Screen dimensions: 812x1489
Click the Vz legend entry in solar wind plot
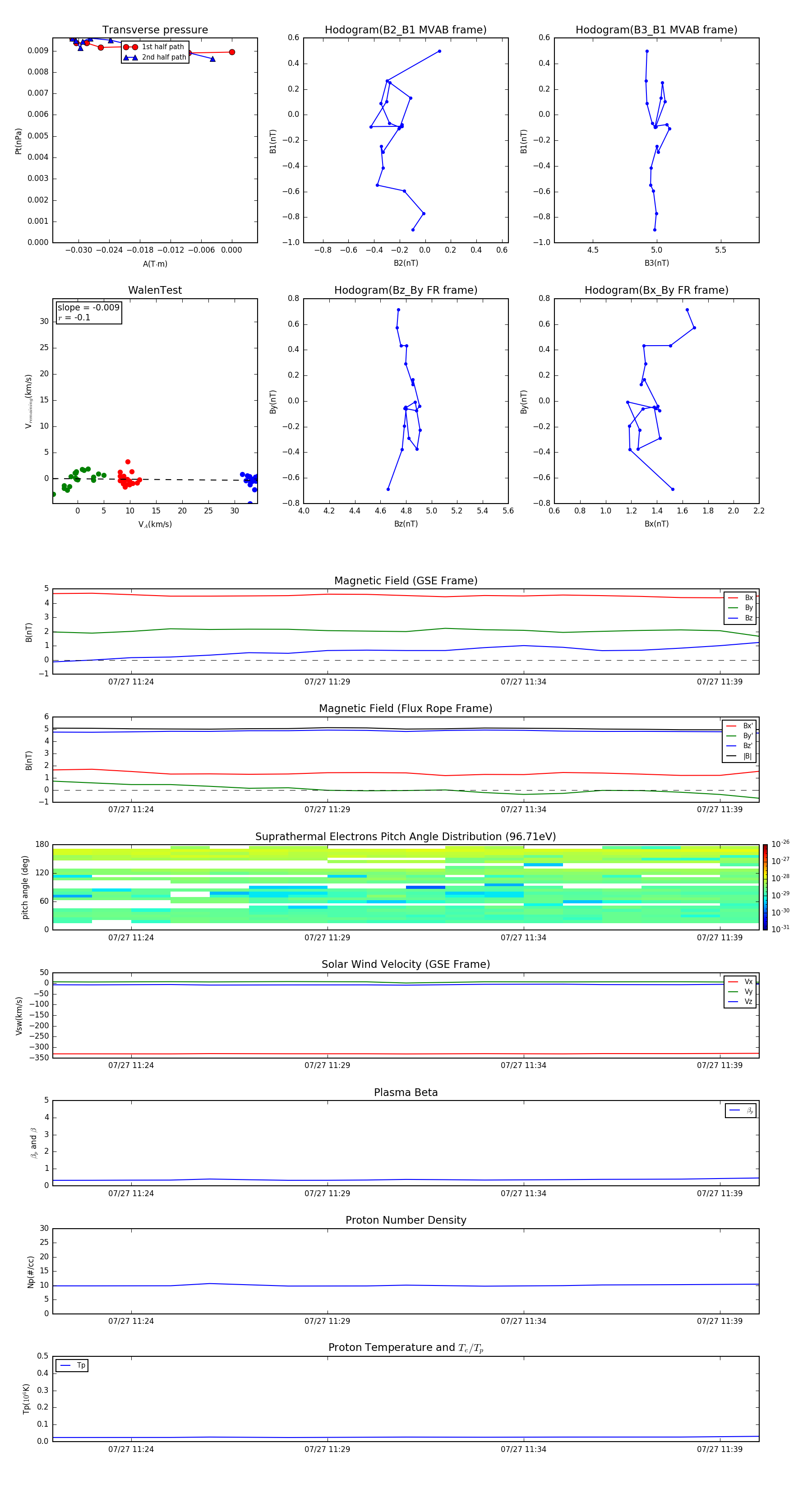tap(740, 1002)
